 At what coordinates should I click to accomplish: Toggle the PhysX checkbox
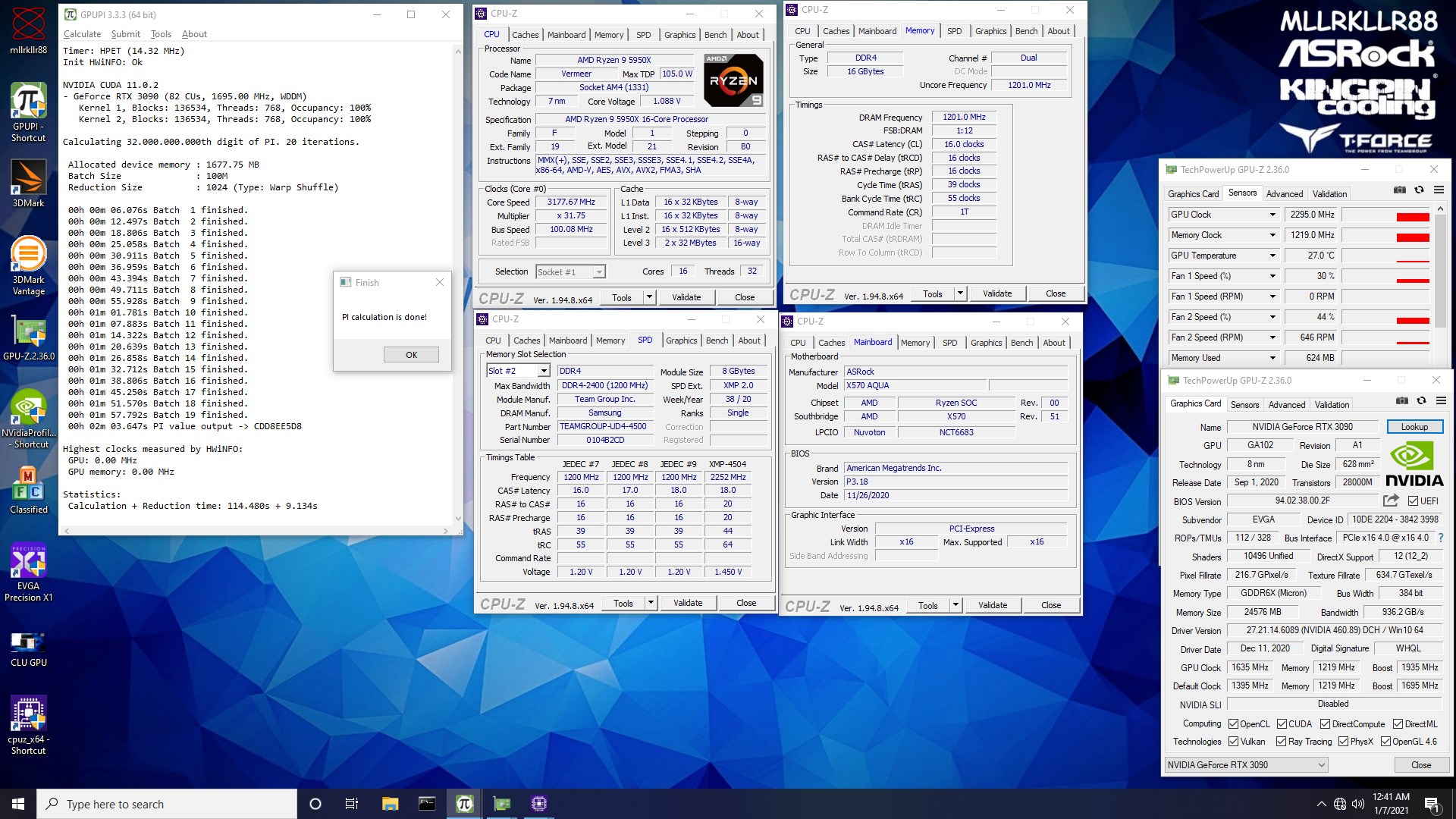click(1343, 742)
